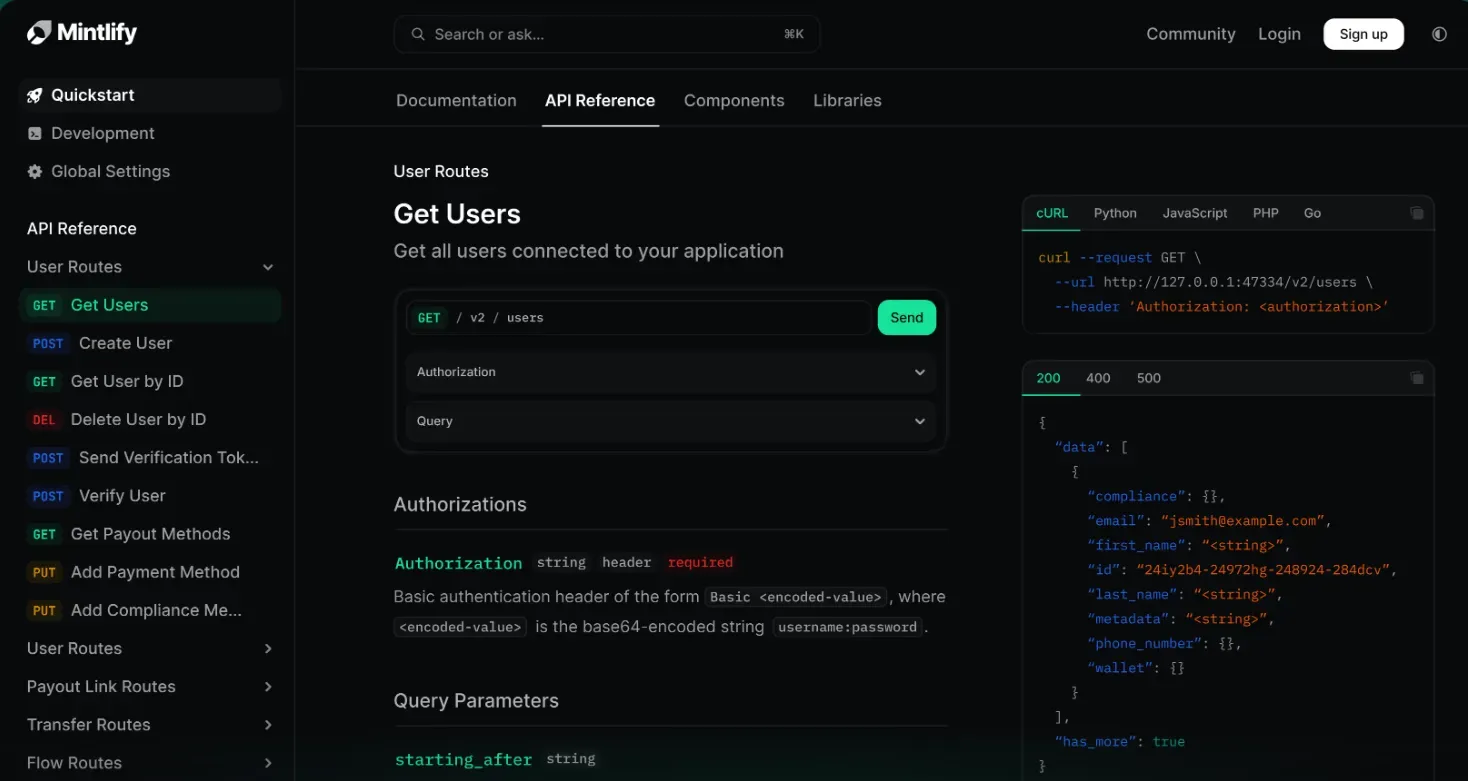1468x781 pixels.
Task: Expand the second User Routes group
Action: [x=268, y=649]
